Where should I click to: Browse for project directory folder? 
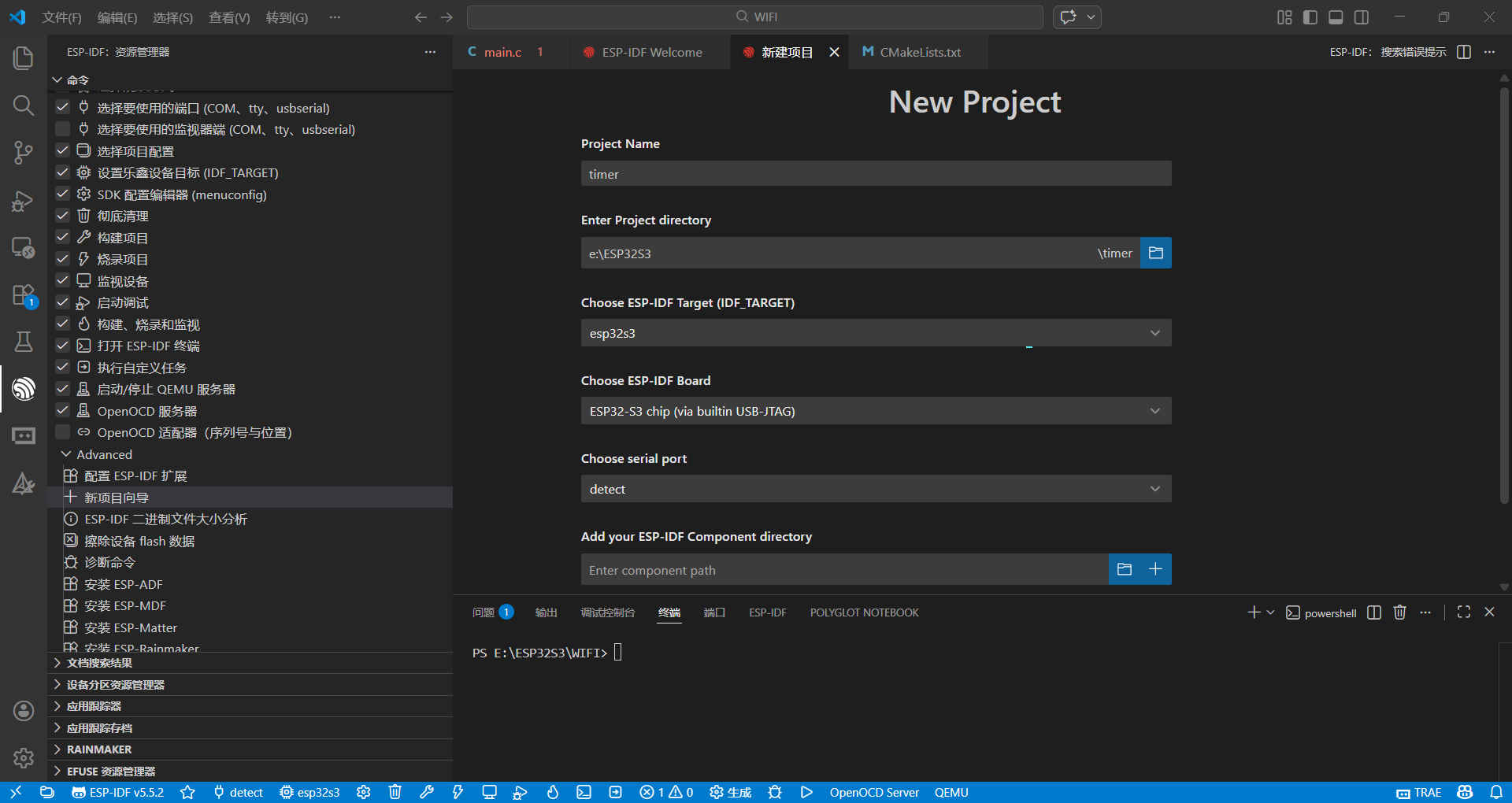pos(1156,253)
